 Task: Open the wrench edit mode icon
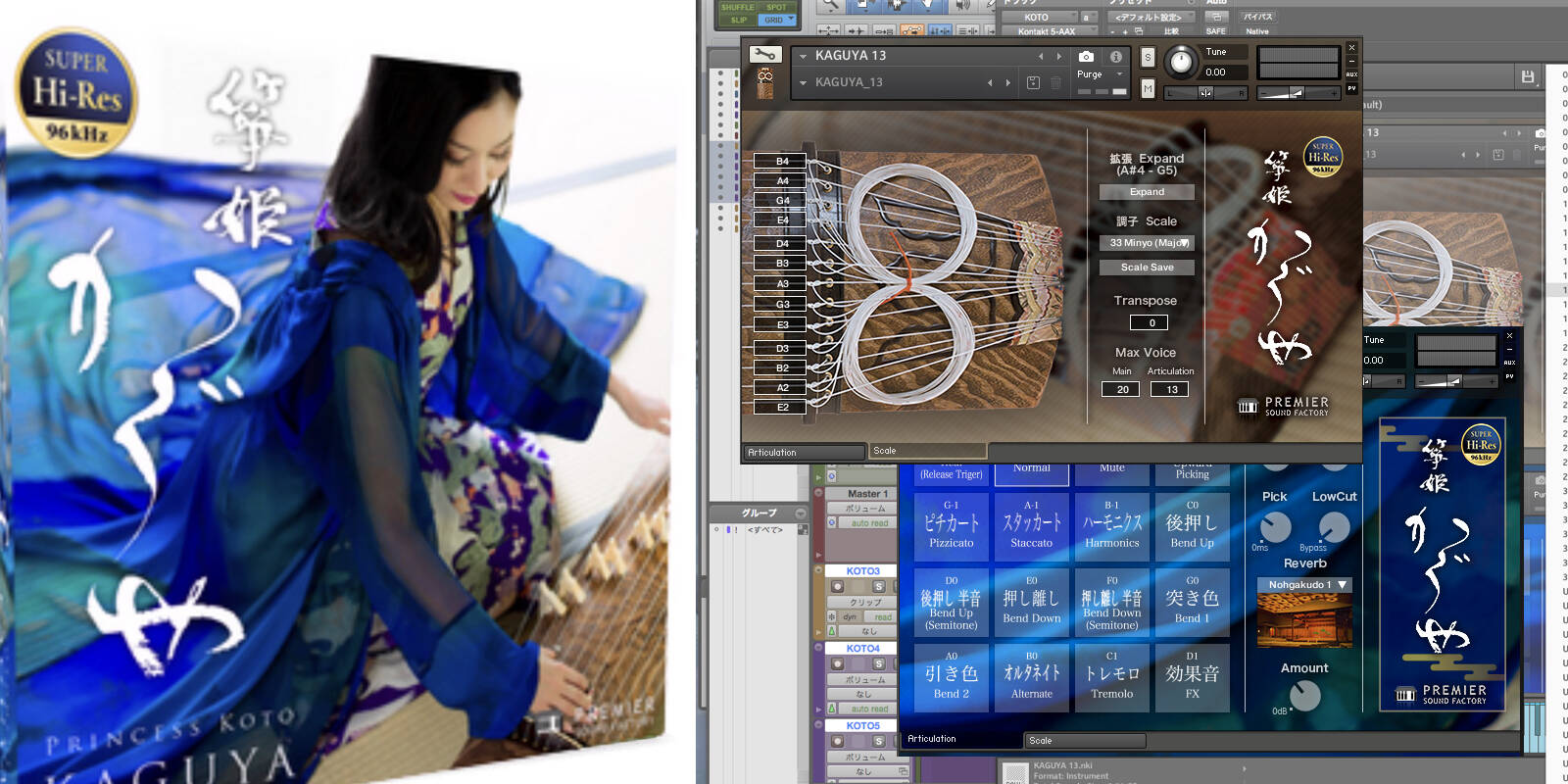click(764, 56)
